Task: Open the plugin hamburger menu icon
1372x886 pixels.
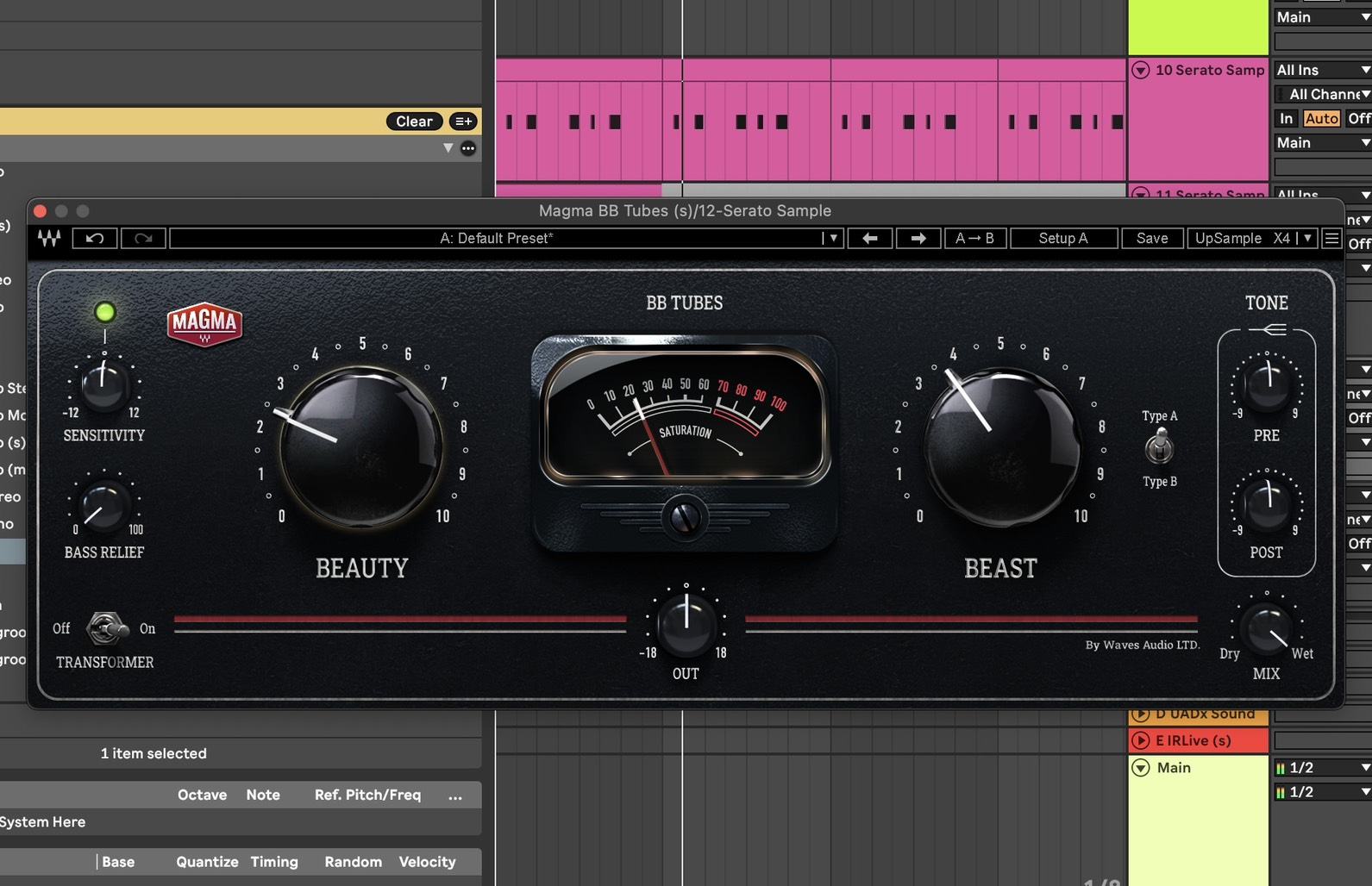Action: tap(1331, 239)
